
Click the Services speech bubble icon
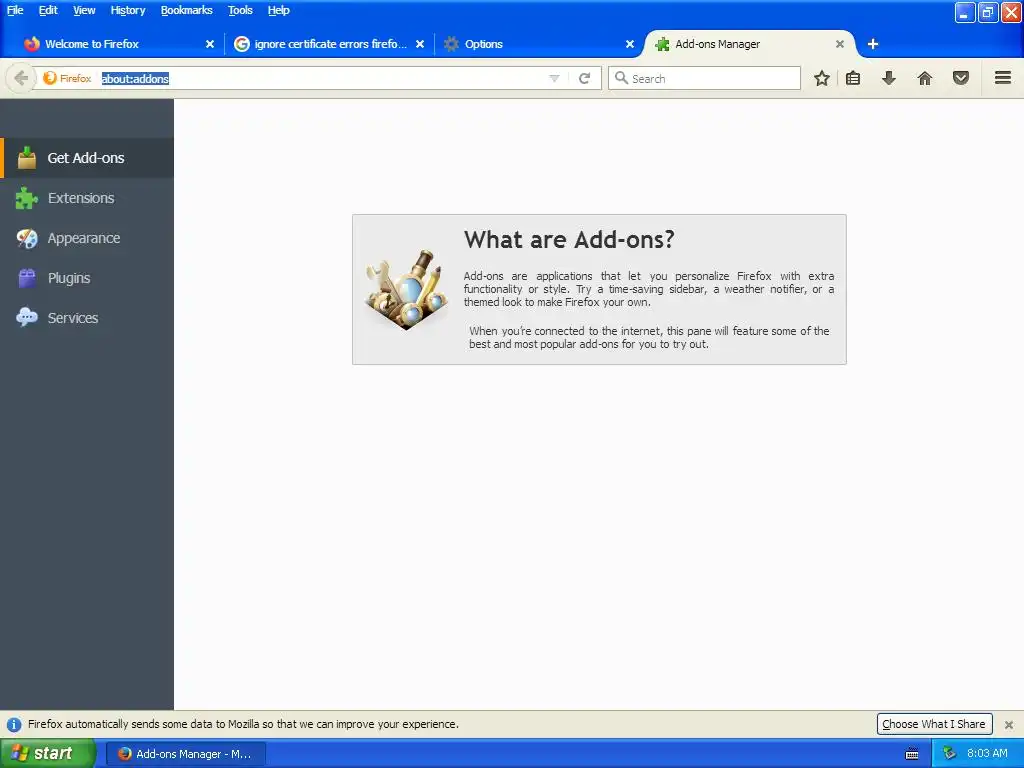[27, 318]
